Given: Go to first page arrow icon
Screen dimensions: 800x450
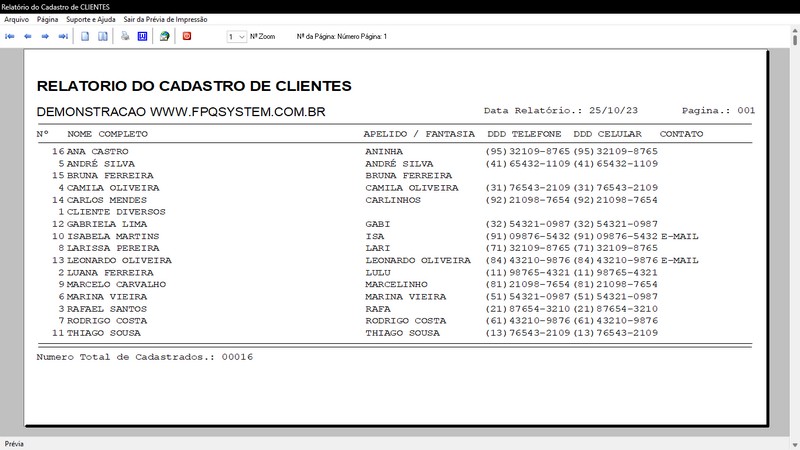Looking at the screenshot, I should 10,36.
